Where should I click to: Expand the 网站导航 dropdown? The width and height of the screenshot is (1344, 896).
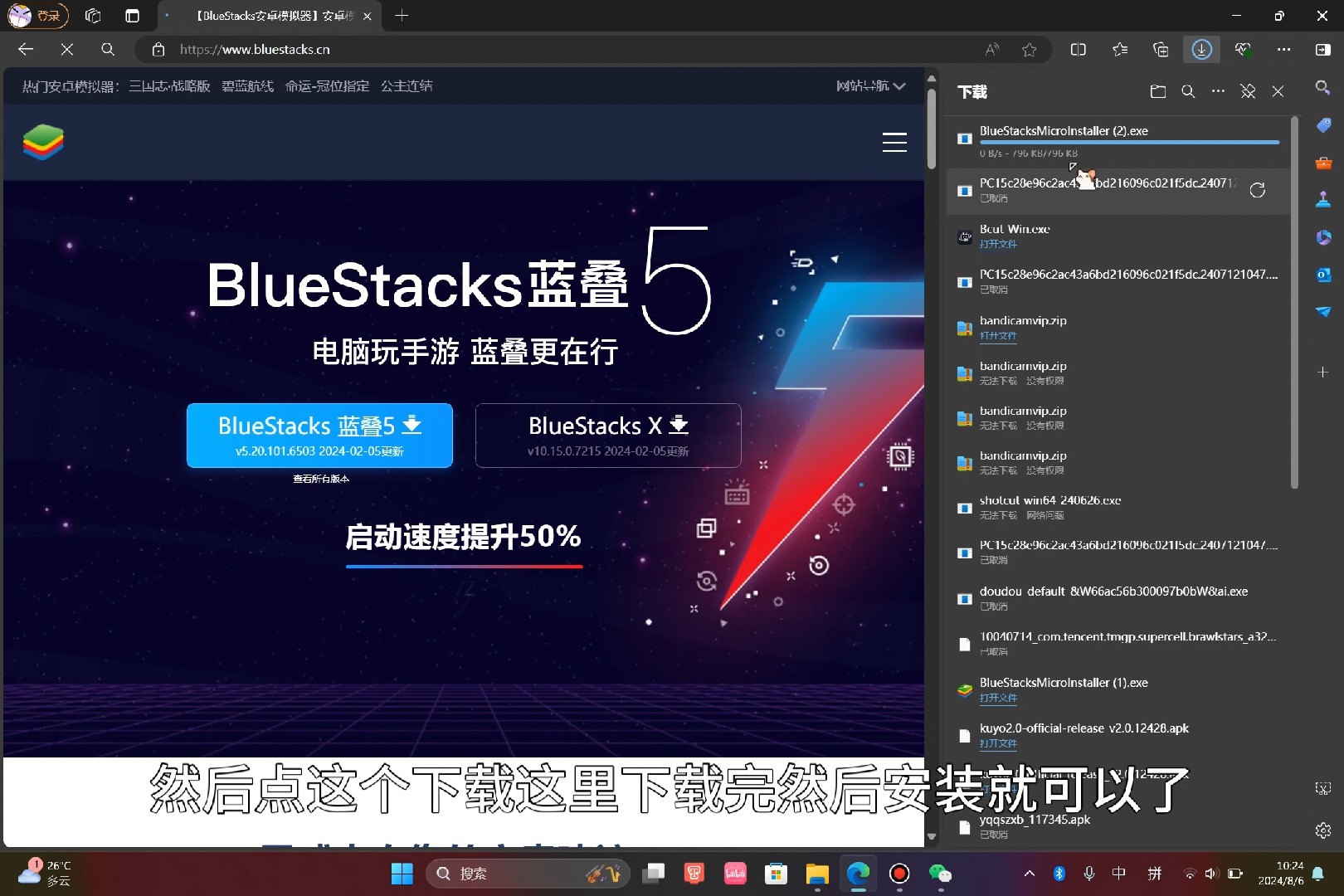click(x=870, y=85)
